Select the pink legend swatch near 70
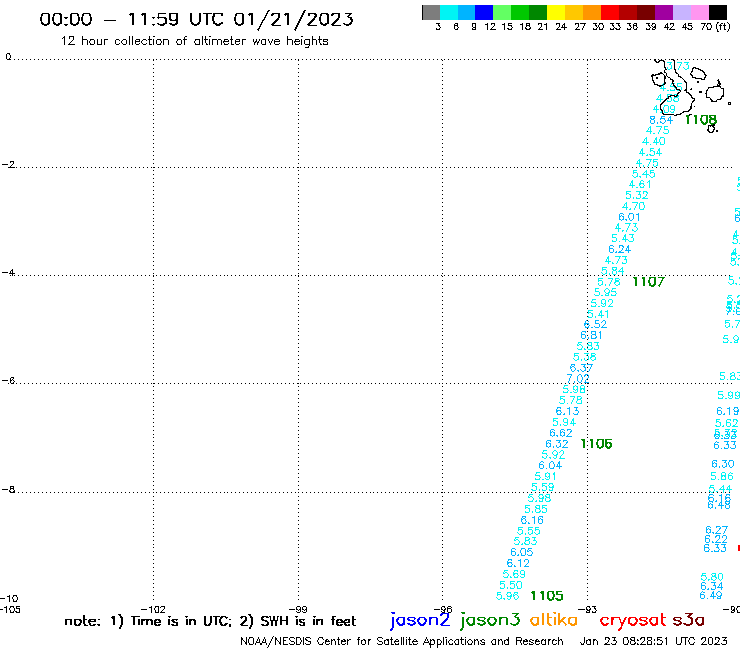Image resolution: width=740 pixels, height=650 pixels. point(699,12)
